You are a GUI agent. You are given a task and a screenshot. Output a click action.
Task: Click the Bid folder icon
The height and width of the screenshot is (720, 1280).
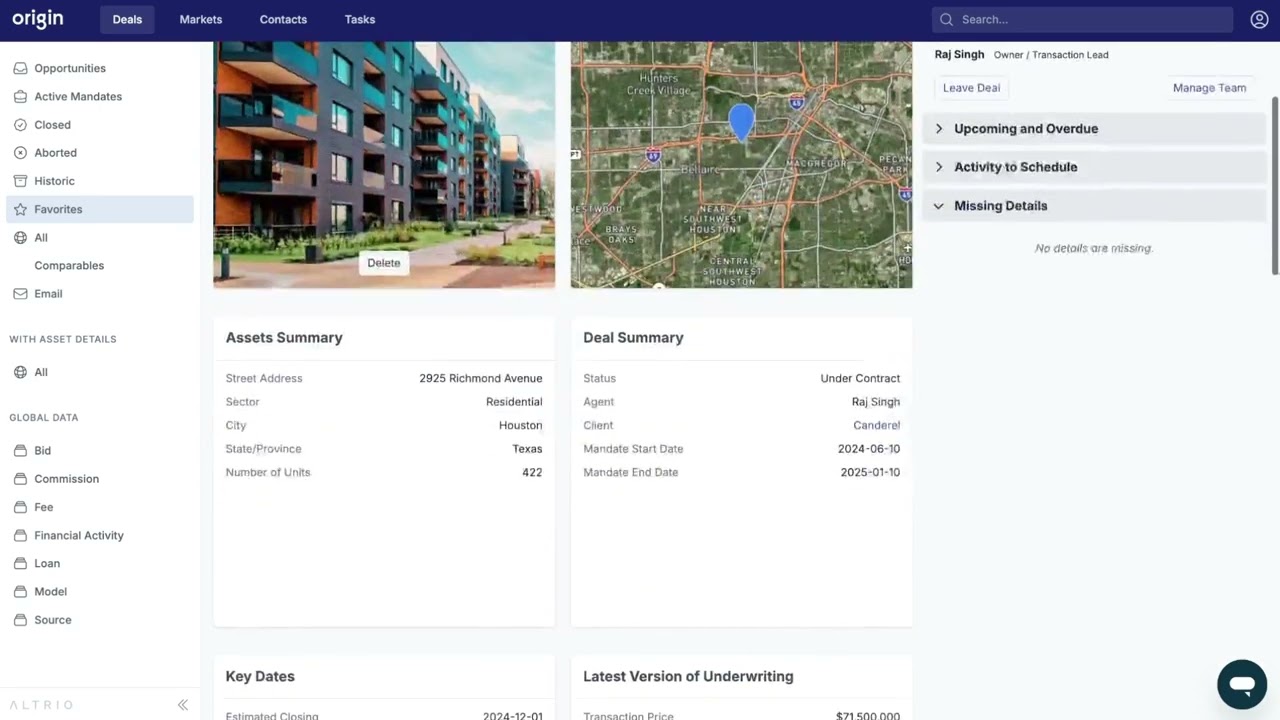point(20,451)
